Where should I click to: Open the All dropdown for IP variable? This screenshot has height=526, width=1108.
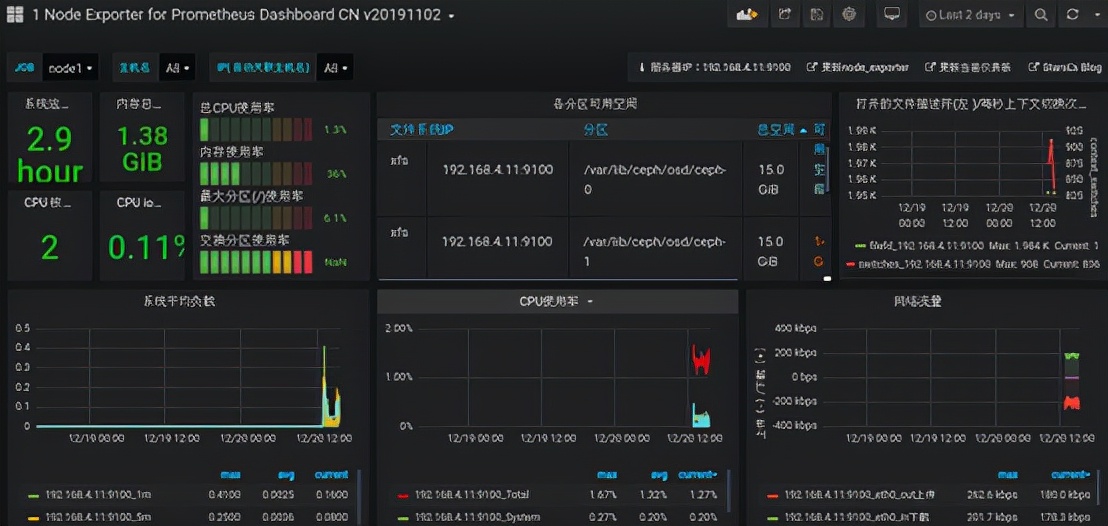pos(335,68)
